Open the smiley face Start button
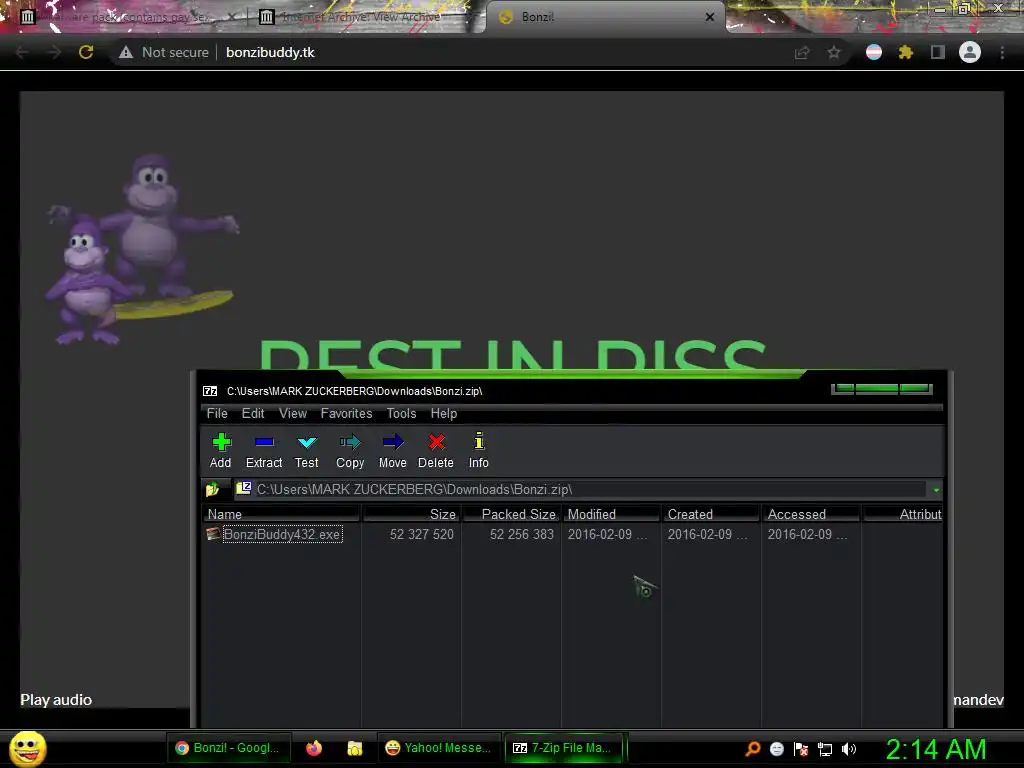Image resolution: width=1024 pixels, height=768 pixels. click(x=28, y=748)
